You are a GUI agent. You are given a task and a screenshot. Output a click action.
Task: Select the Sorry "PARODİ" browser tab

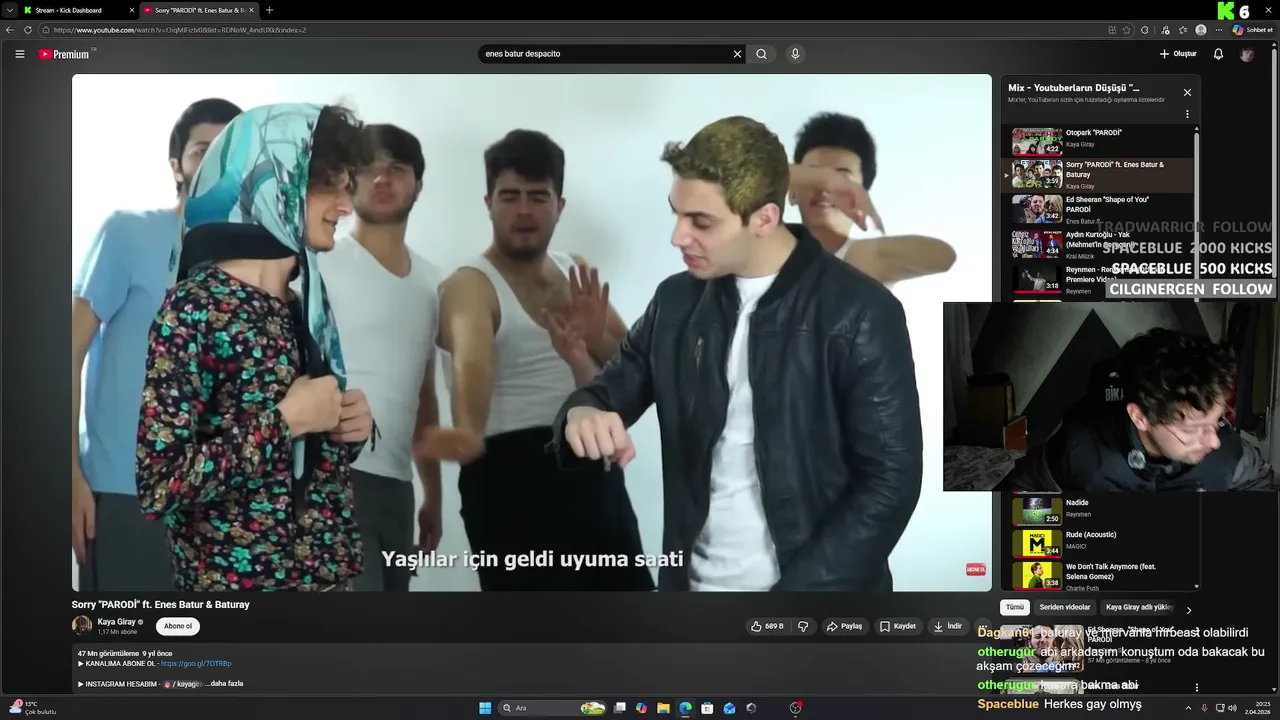tap(197, 10)
